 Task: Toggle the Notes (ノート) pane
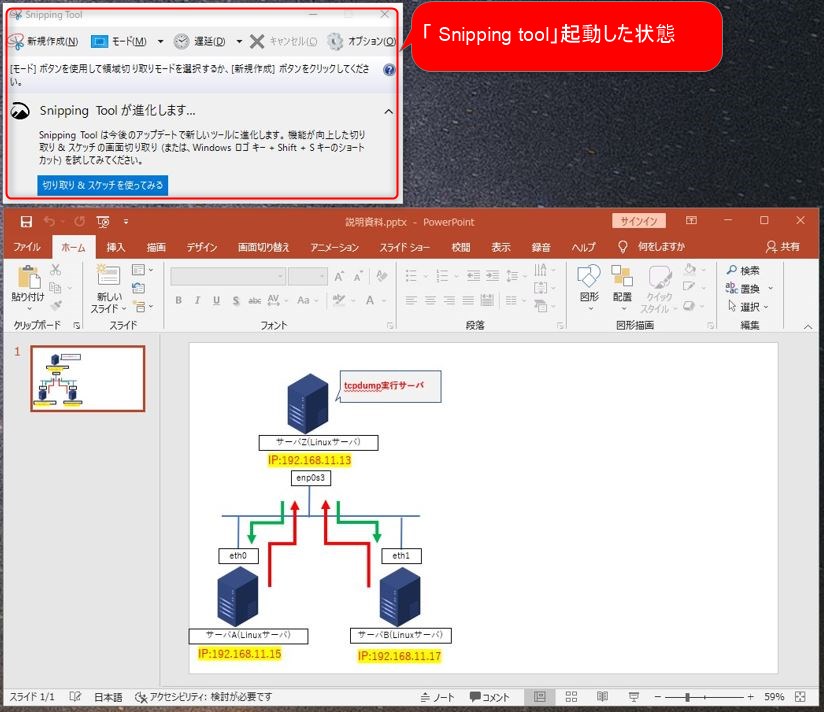[437, 697]
